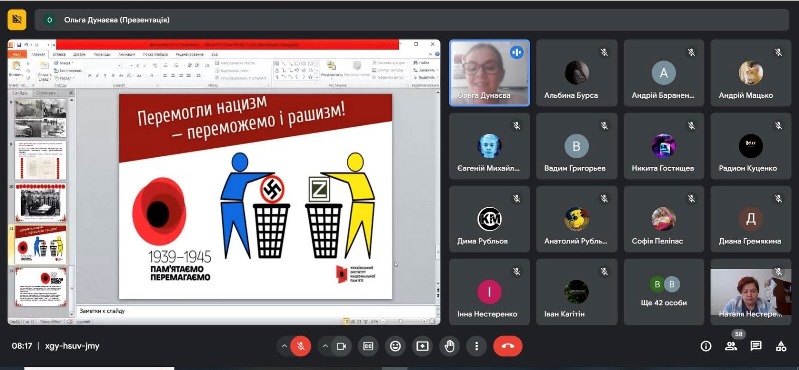The image size is (799, 370).
Task: Select the Слайды pane tab
Action: tap(20, 93)
